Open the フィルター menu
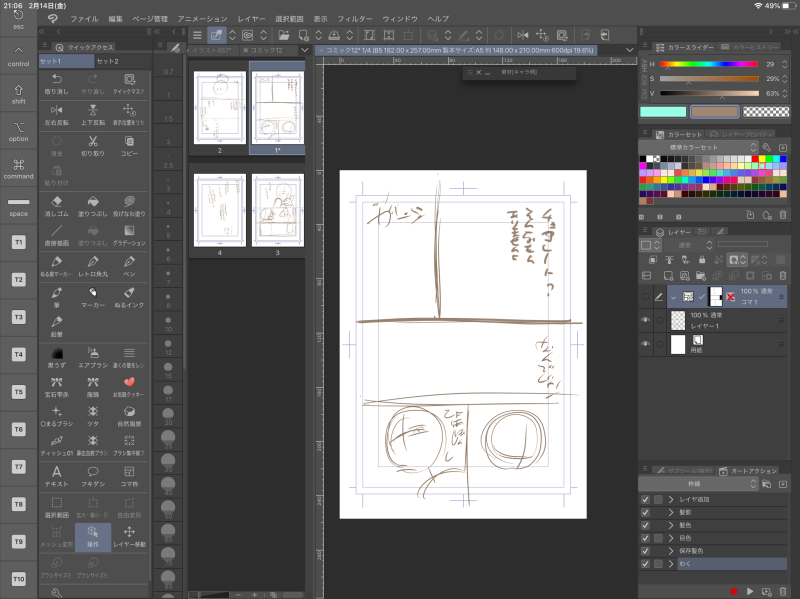 click(355, 19)
